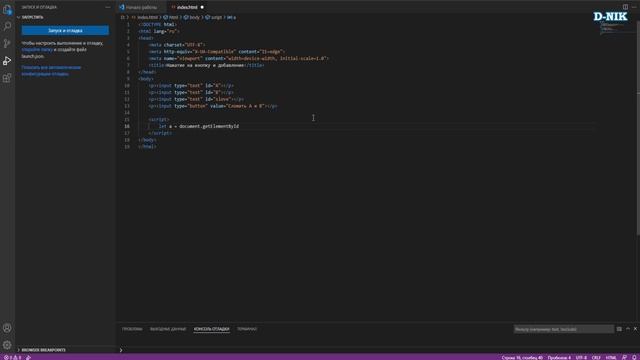Image resolution: width=640 pixels, height=360 pixels.
Task: Open the Terminal panel tab
Action: coord(247,329)
